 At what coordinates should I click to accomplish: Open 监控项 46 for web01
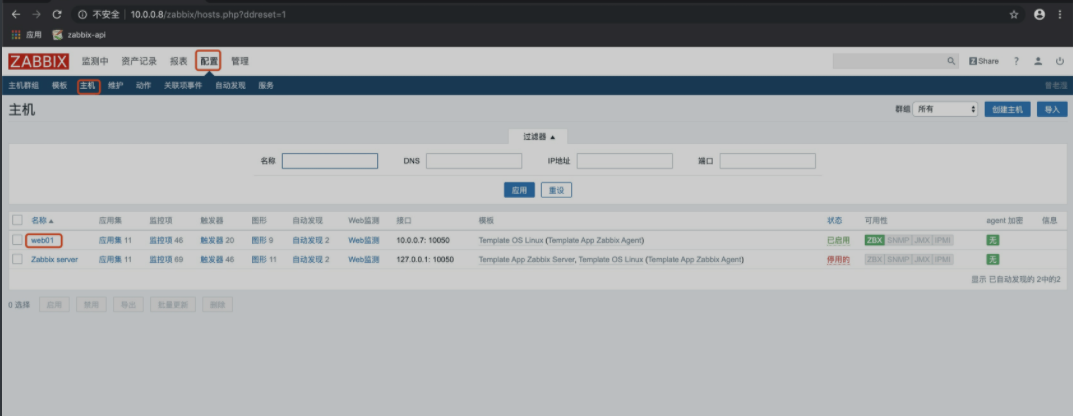[166, 240]
